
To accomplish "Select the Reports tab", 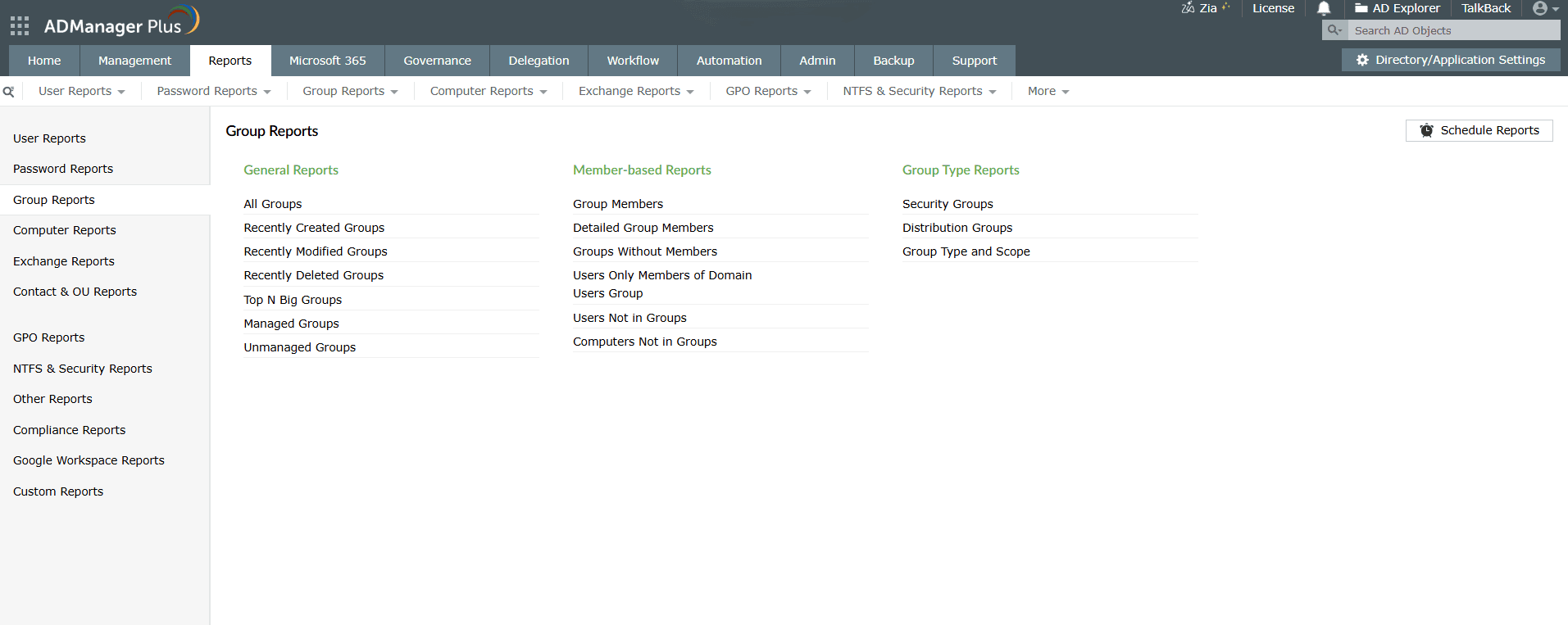I will coord(230,61).
